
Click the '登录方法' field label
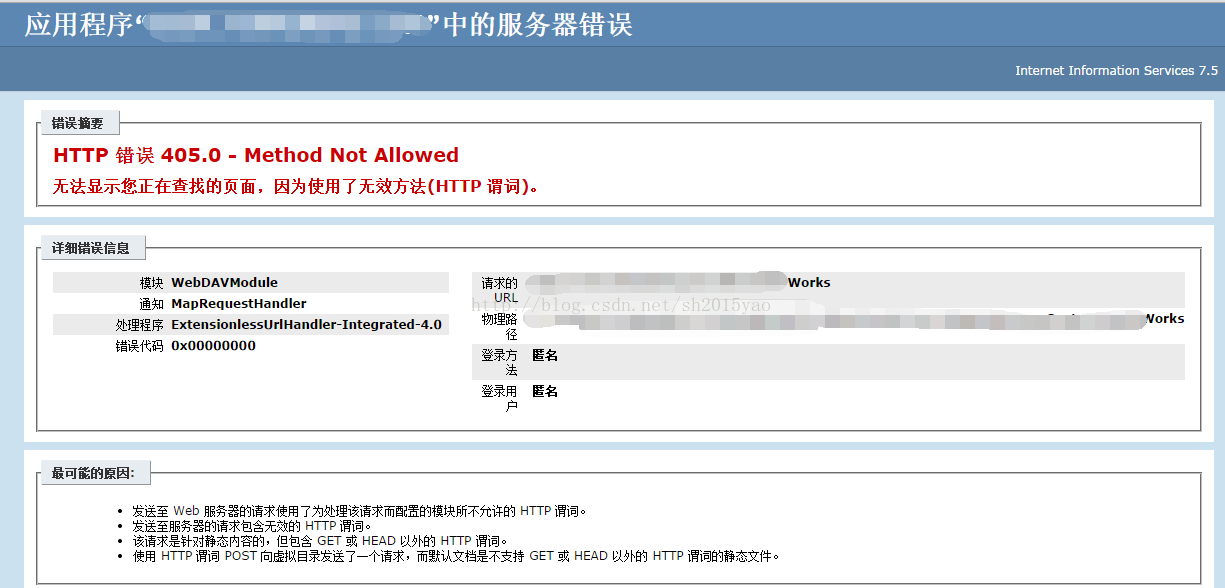tap(499, 362)
